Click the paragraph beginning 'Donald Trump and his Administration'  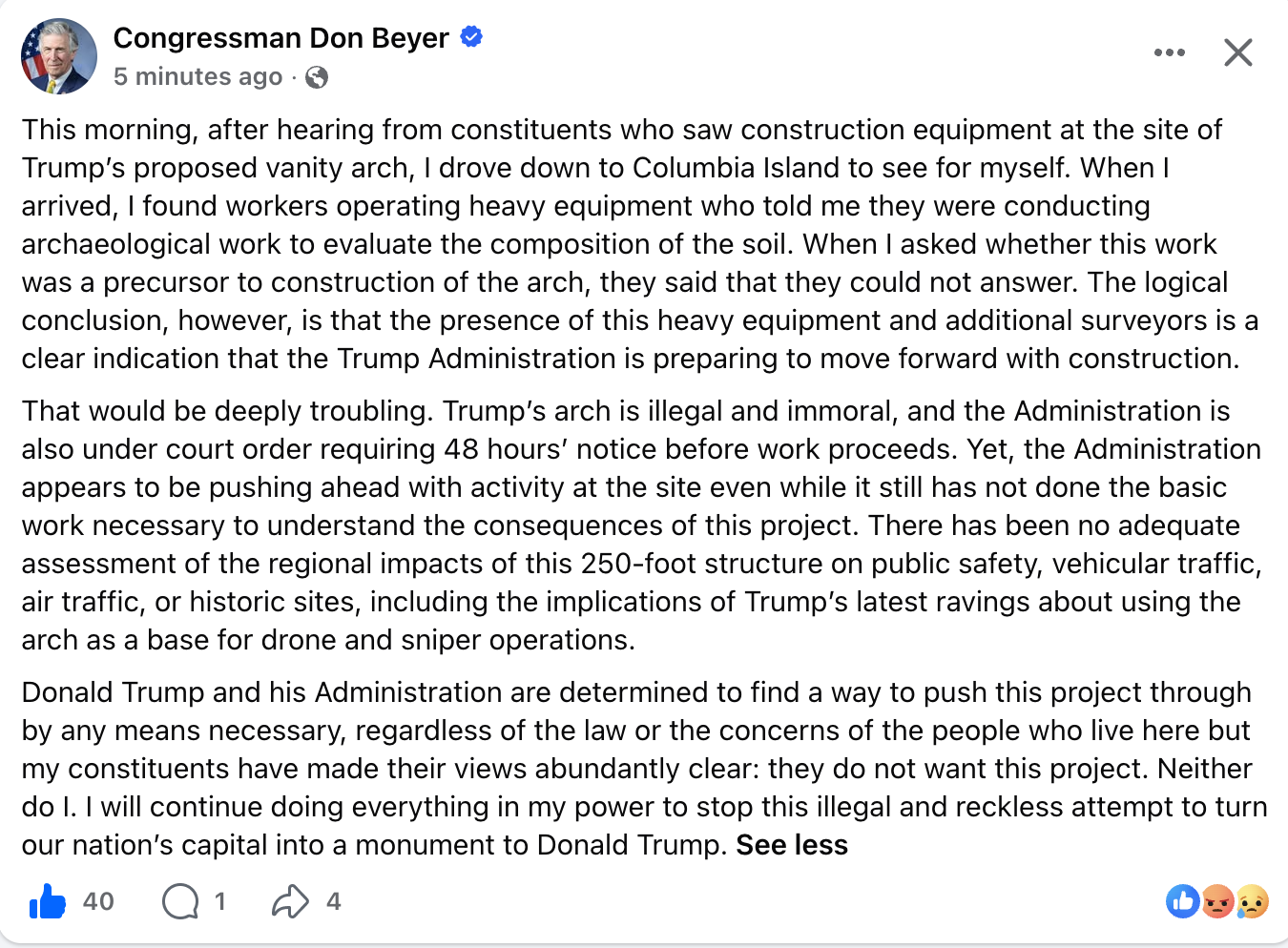click(x=645, y=769)
